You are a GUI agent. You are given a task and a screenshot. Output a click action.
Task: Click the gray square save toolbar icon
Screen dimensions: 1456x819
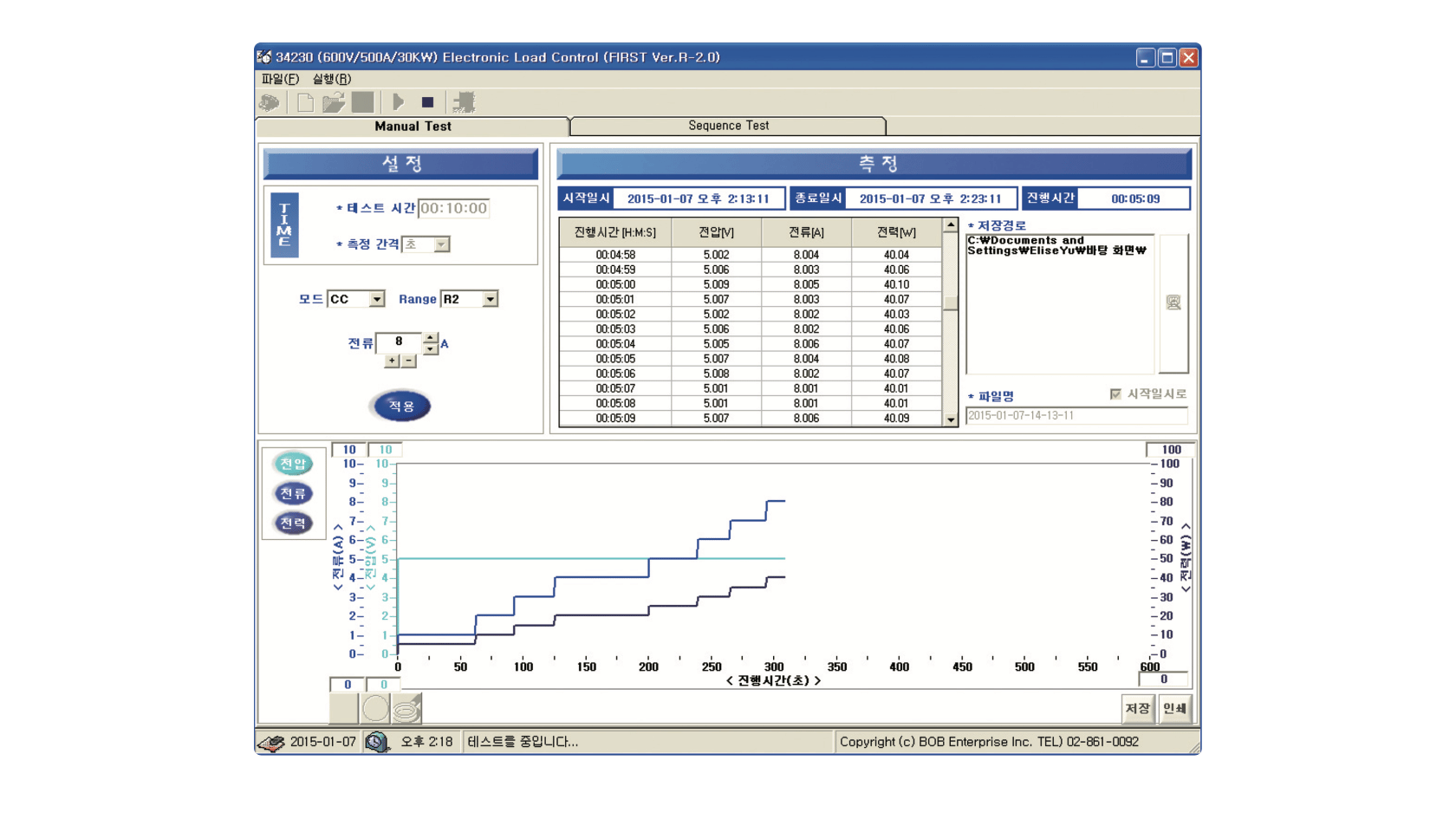[x=362, y=102]
